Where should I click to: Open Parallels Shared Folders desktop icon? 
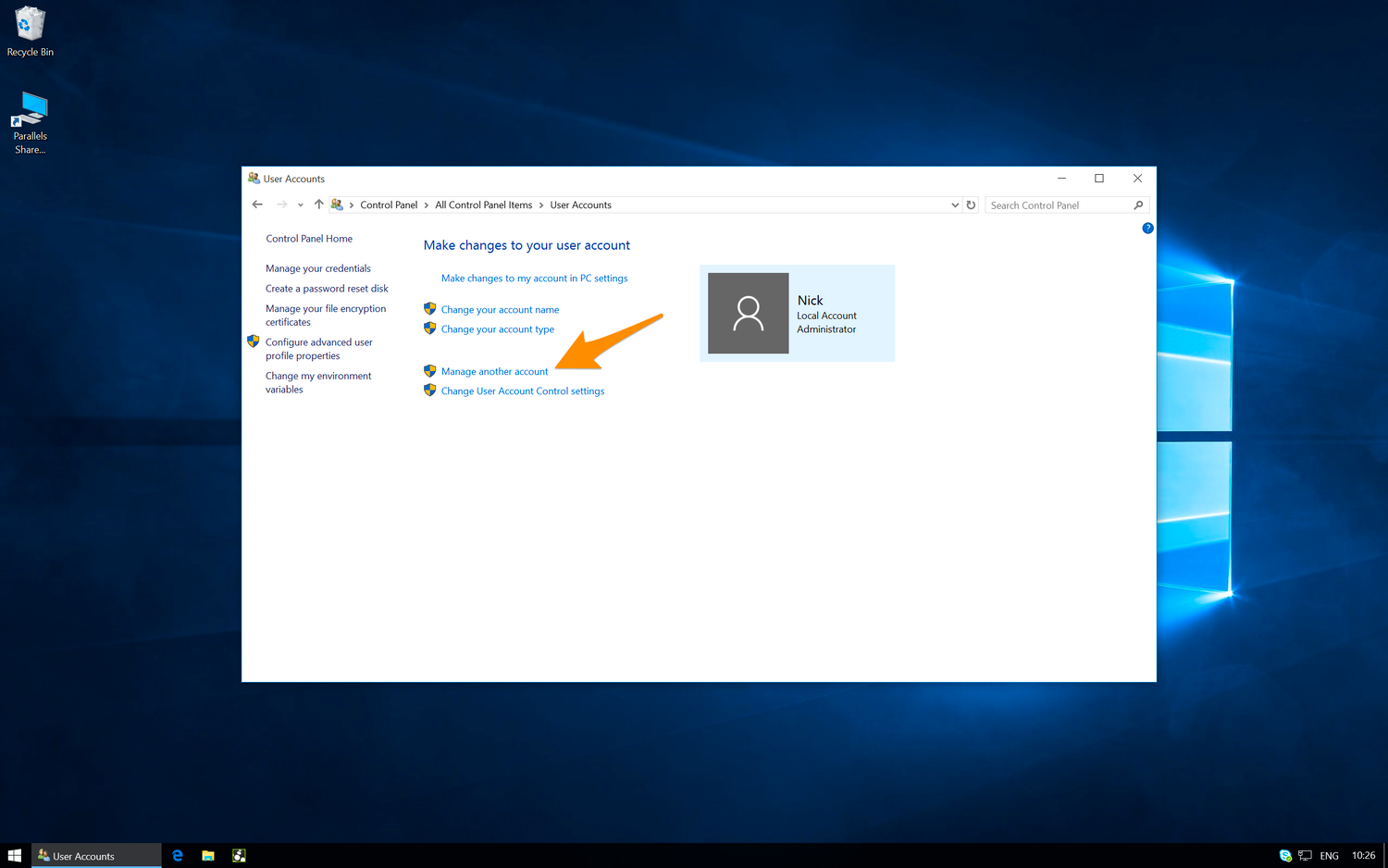30,122
